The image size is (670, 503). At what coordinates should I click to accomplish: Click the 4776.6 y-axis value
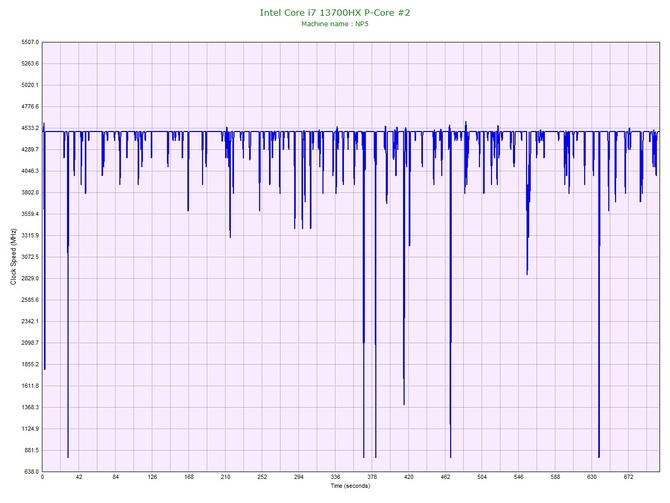[x=30, y=107]
